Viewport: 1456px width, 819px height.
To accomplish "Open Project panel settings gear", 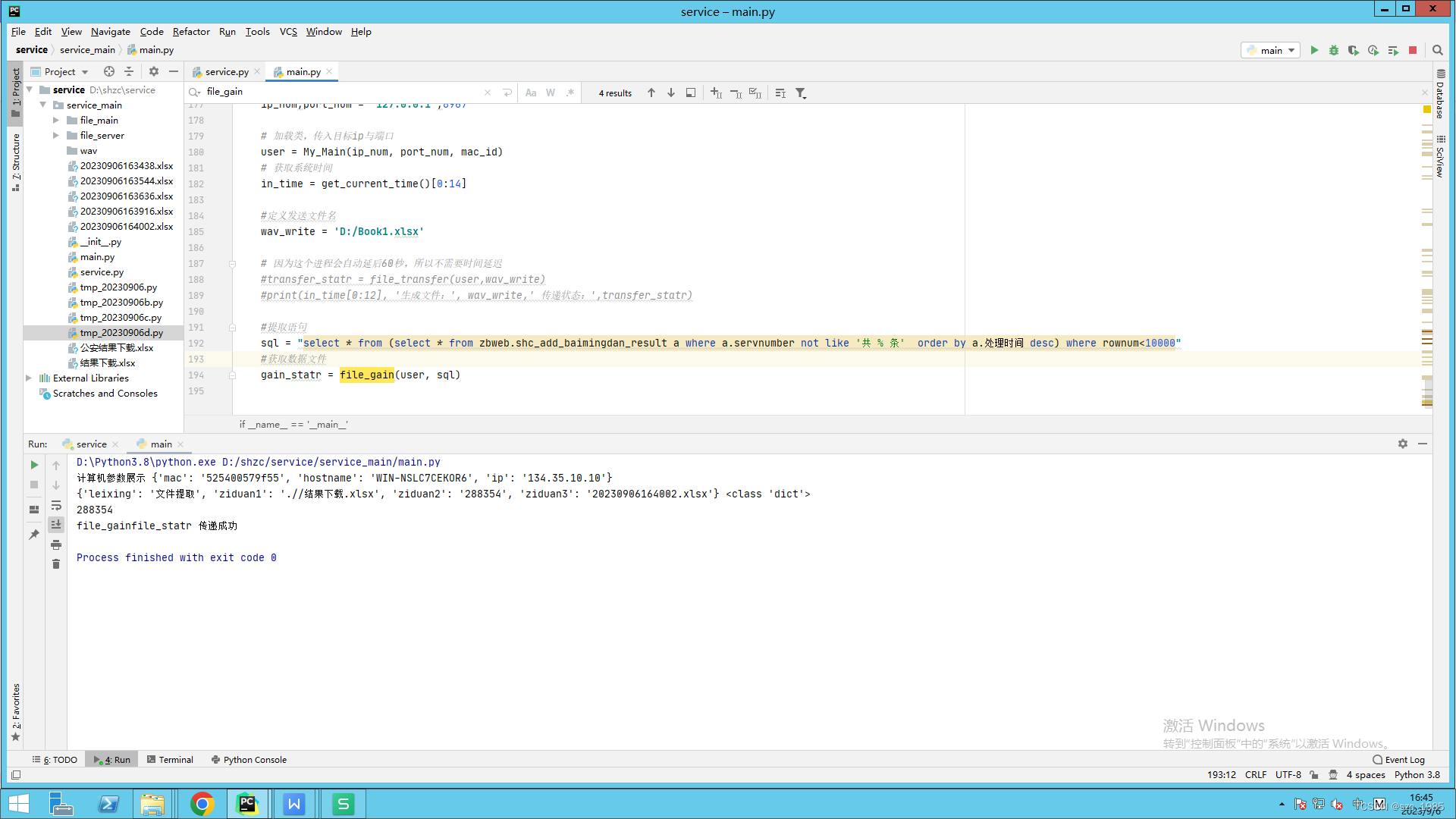I will (154, 71).
